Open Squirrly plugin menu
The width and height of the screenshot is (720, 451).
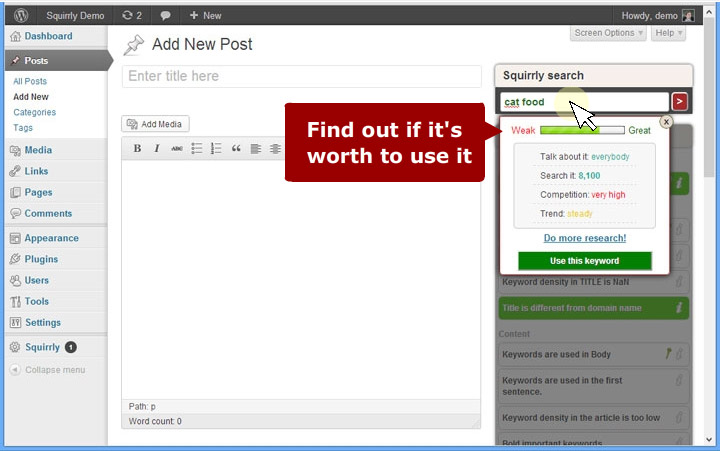coord(42,347)
